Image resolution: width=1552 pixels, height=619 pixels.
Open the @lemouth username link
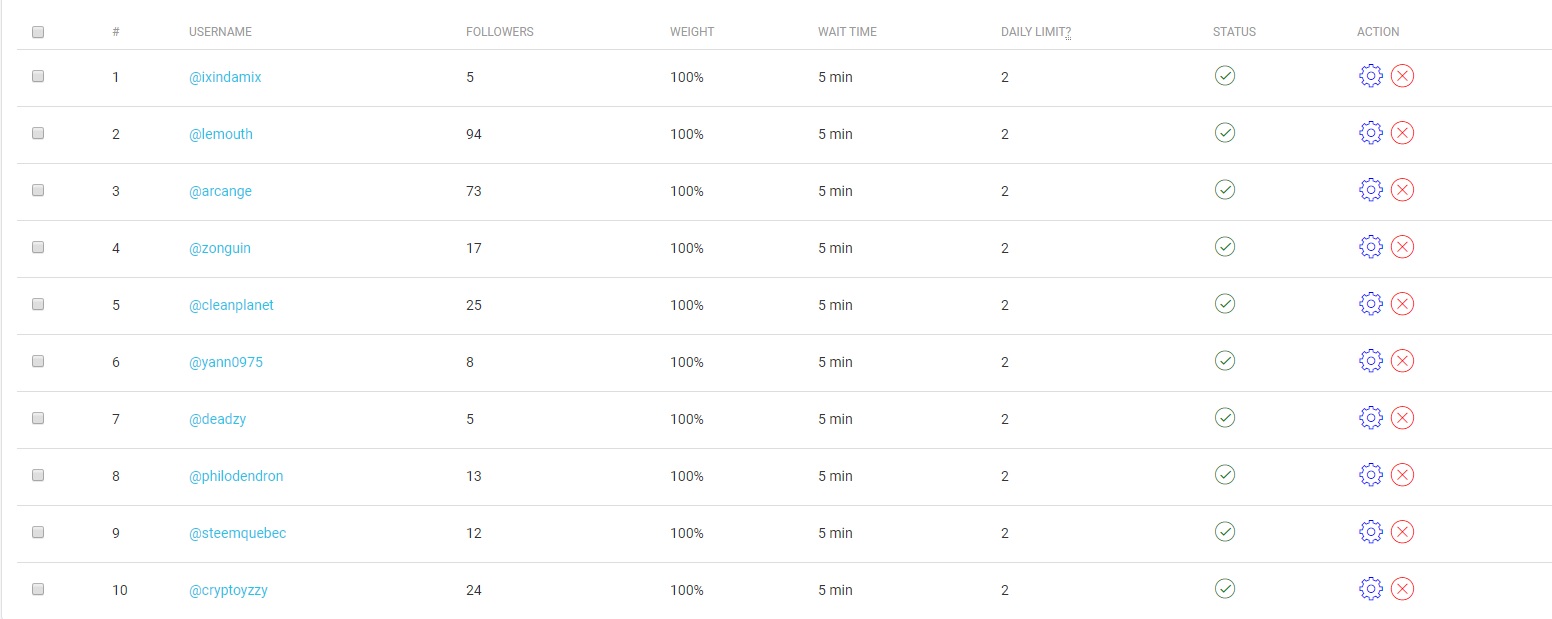point(221,134)
